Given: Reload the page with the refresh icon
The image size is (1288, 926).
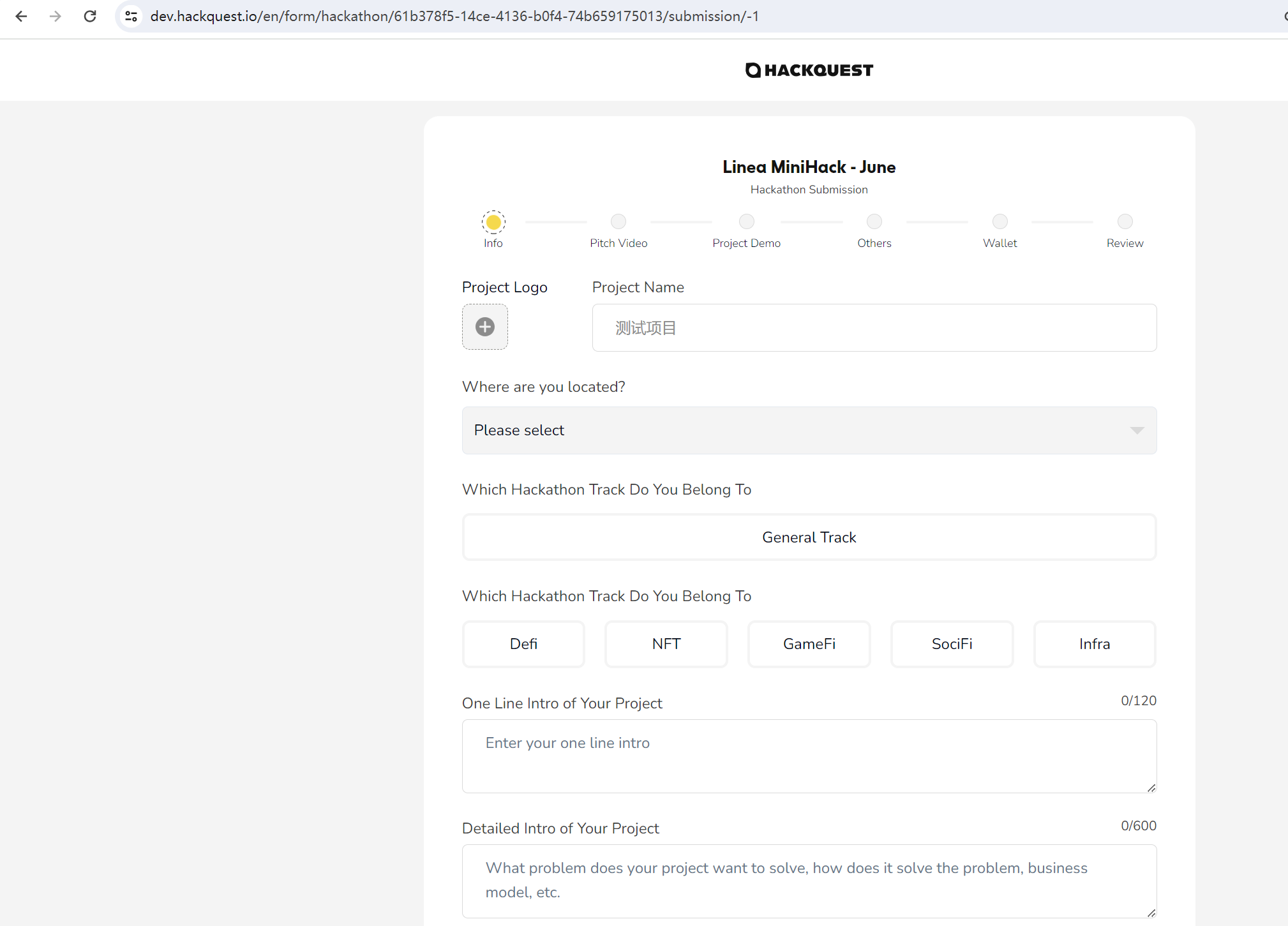Looking at the screenshot, I should click(90, 16).
